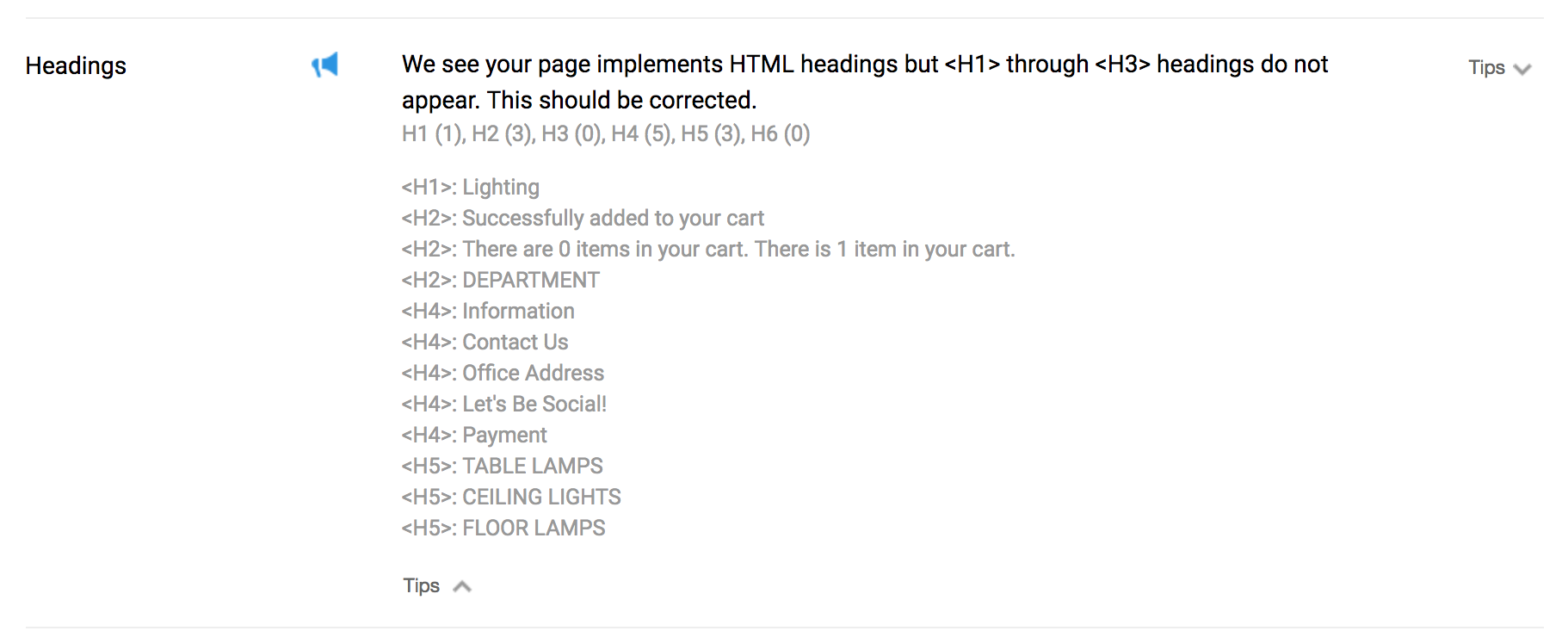Click the H4 Information heading entry

pos(487,311)
